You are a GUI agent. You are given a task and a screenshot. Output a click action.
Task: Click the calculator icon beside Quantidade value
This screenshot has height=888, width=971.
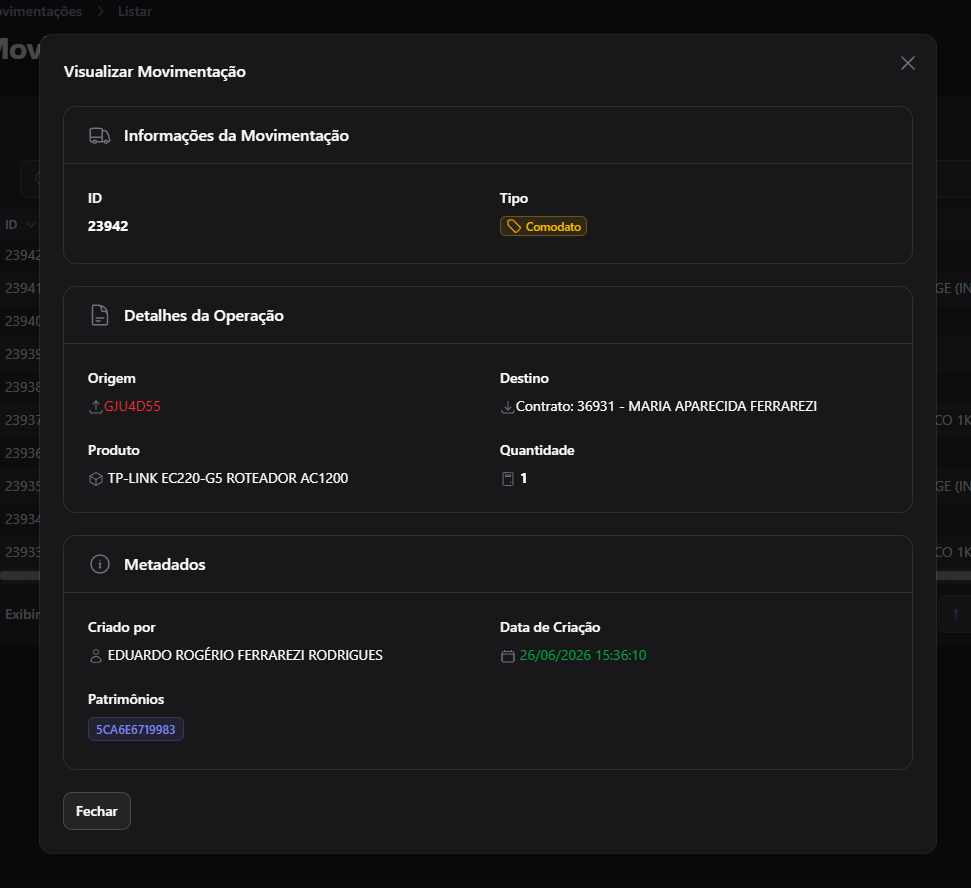point(508,479)
